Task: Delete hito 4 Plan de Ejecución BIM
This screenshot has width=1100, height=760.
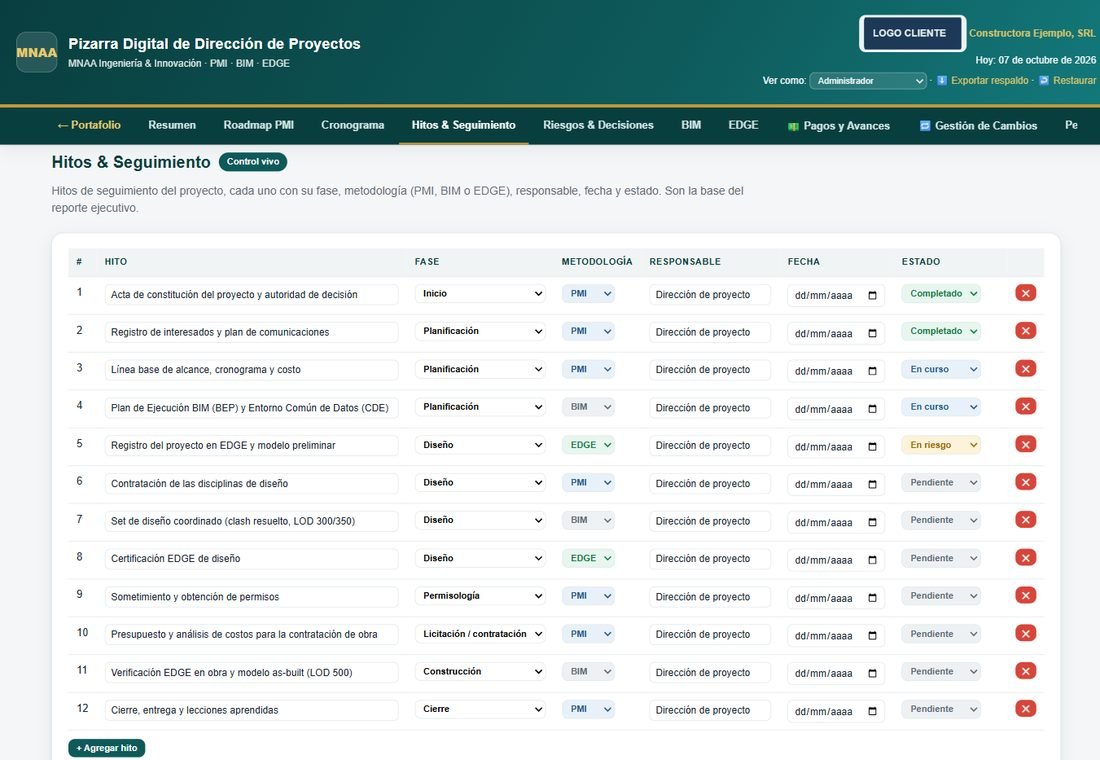Action: click(x=1025, y=406)
